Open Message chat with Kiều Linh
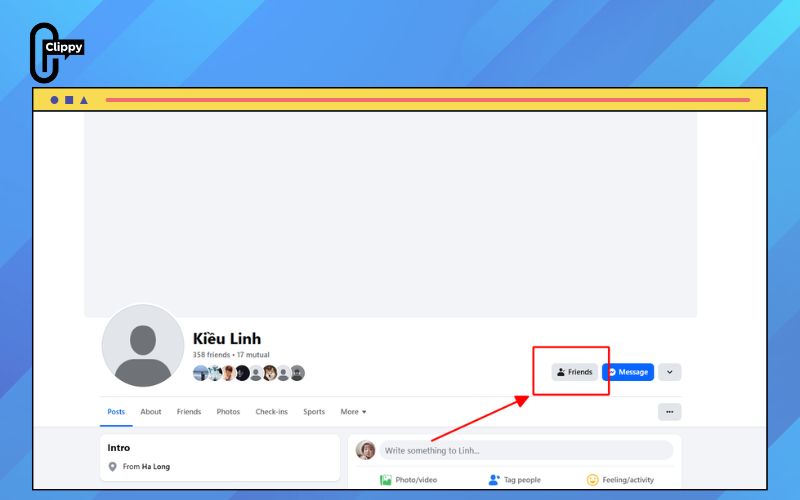This screenshot has height=500, width=800. click(628, 372)
